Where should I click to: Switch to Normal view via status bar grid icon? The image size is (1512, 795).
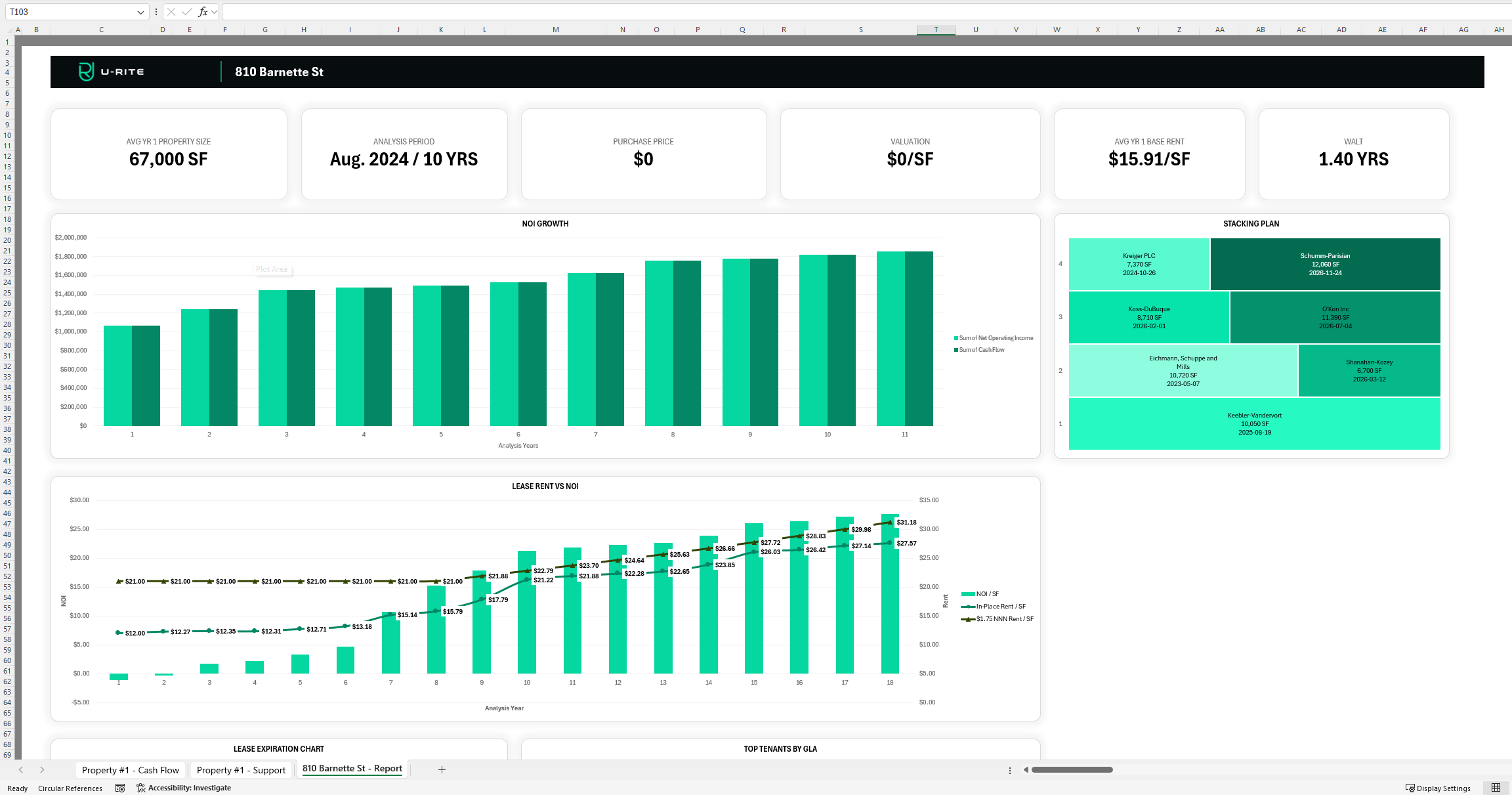pyautogui.click(x=1497, y=787)
